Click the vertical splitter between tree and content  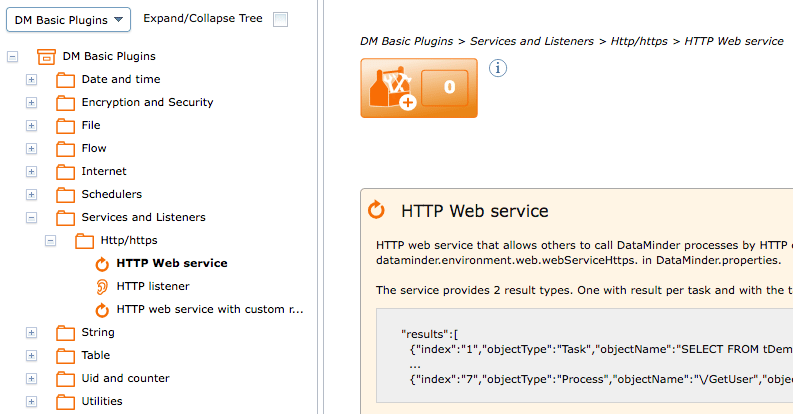321,207
